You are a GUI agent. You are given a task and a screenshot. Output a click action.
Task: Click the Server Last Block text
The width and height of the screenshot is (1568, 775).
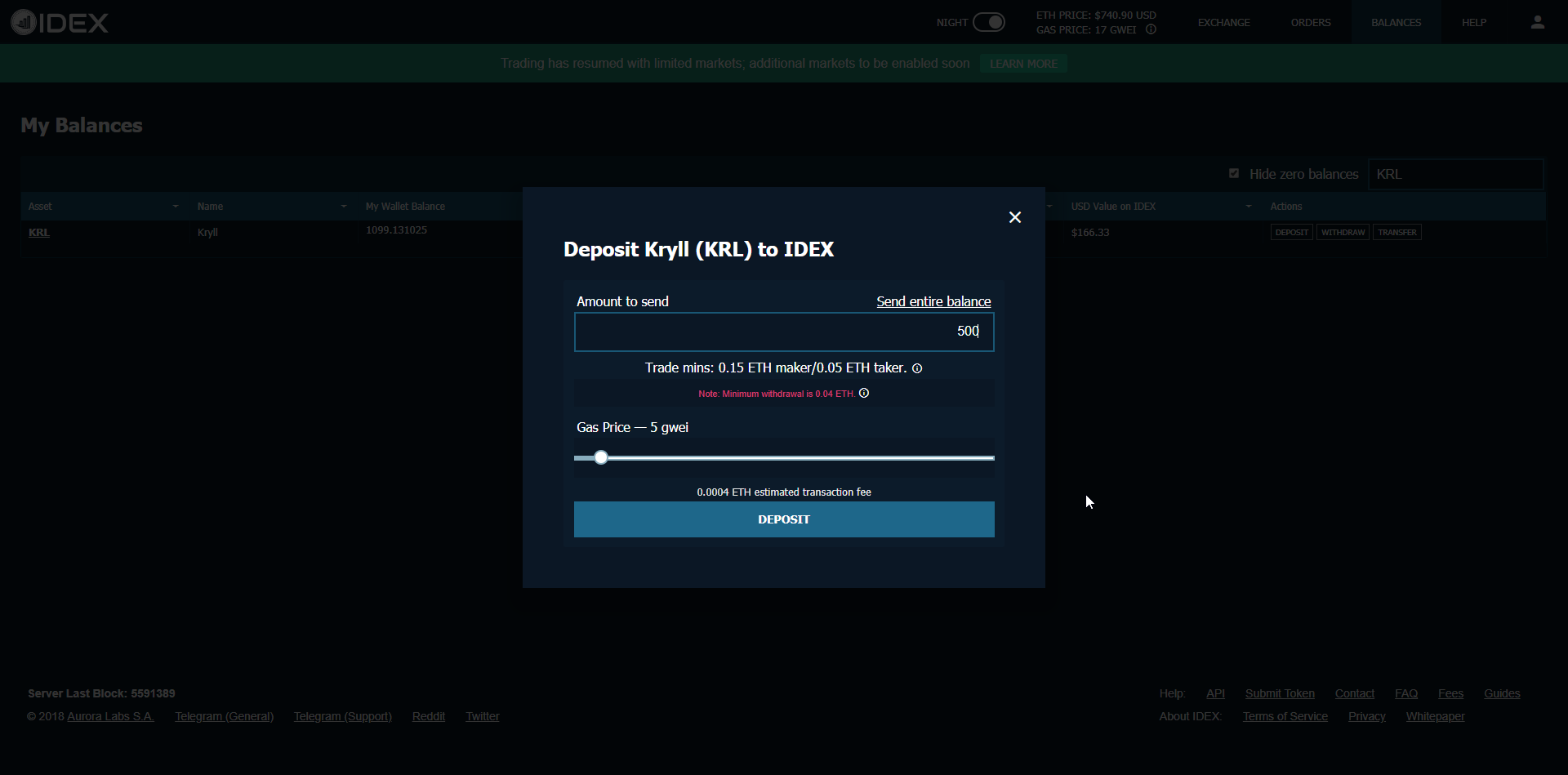click(x=101, y=693)
